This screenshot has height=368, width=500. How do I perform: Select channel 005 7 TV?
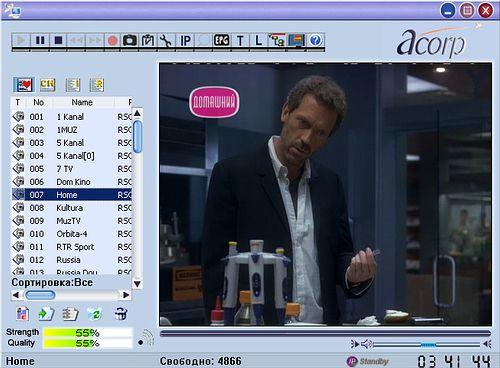tap(72, 169)
